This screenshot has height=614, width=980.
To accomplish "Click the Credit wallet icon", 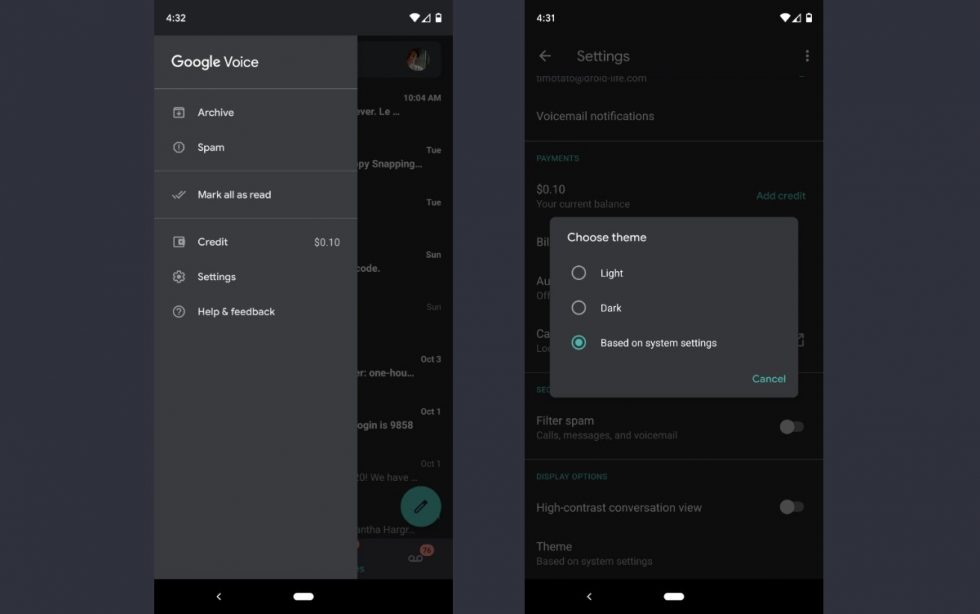I will pos(179,242).
